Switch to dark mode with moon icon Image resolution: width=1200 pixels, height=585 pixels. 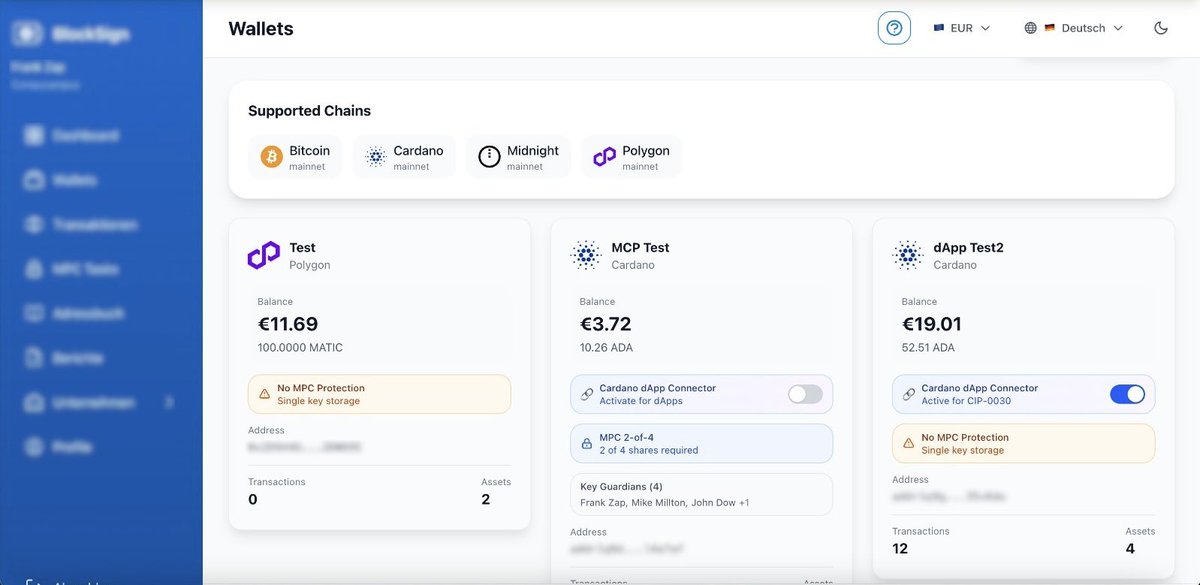(x=1161, y=28)
